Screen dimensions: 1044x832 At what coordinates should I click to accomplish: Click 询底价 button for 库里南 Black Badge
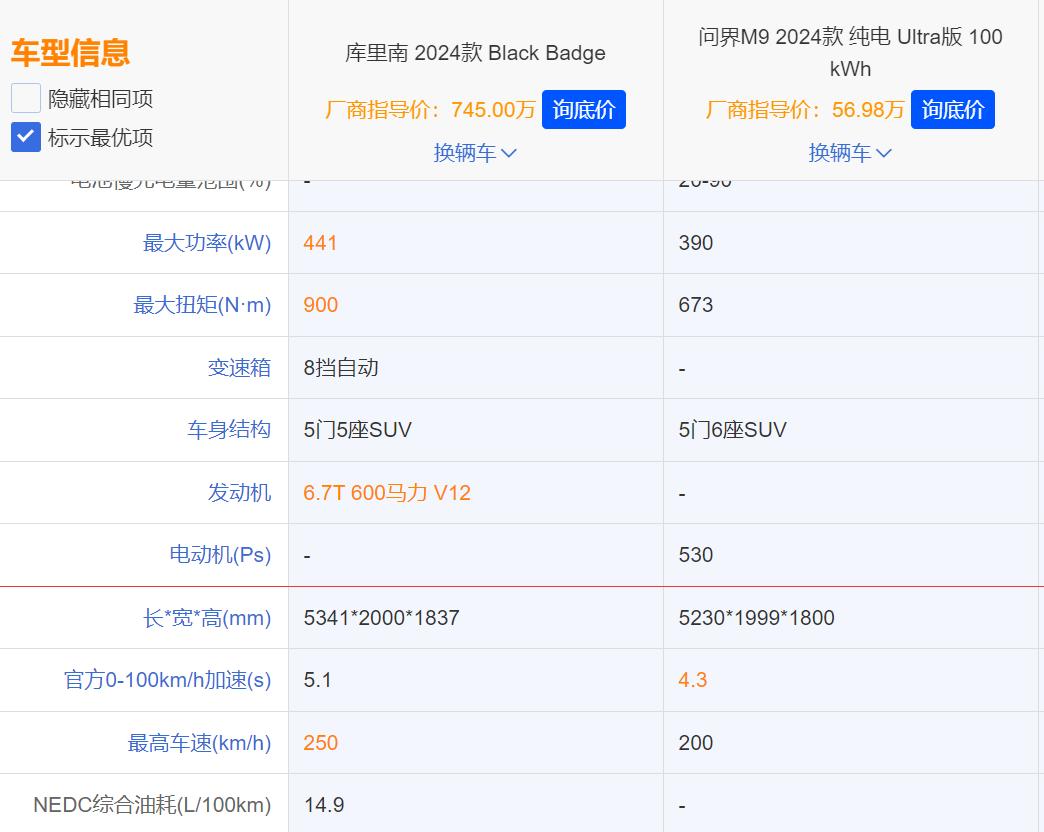point(584,109)
